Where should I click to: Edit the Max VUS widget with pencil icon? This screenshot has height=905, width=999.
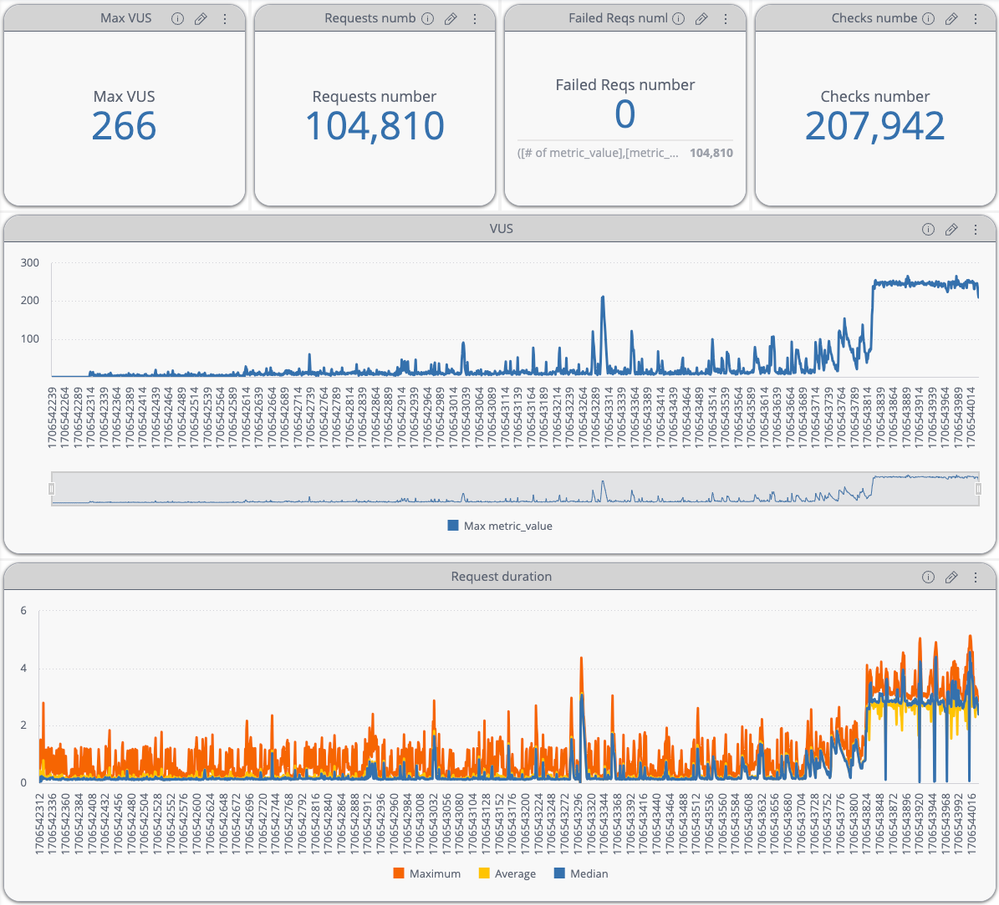[x=201, y=19]
